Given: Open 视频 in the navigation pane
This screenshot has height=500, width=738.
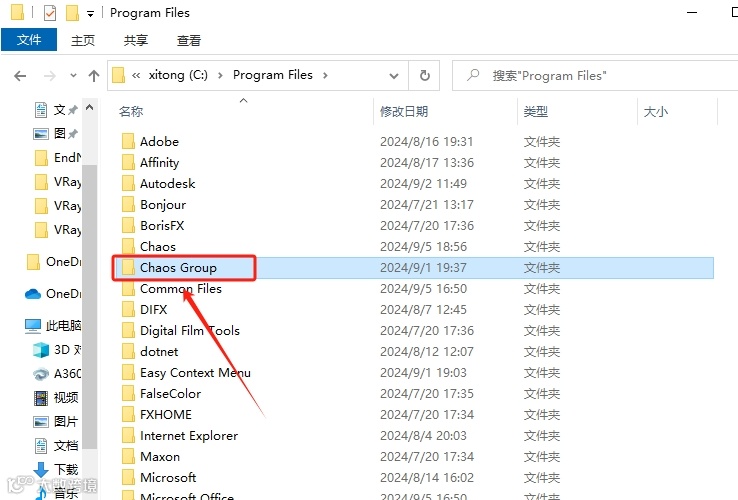Looking at the screenshot, I should click(x=56, y=397).
